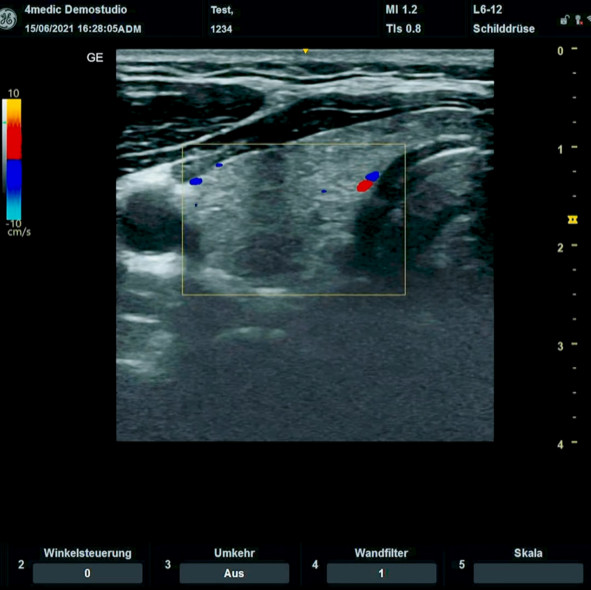The image size is (591, 590).
Task: Click the network status icon with red dot
Action: 579,20
